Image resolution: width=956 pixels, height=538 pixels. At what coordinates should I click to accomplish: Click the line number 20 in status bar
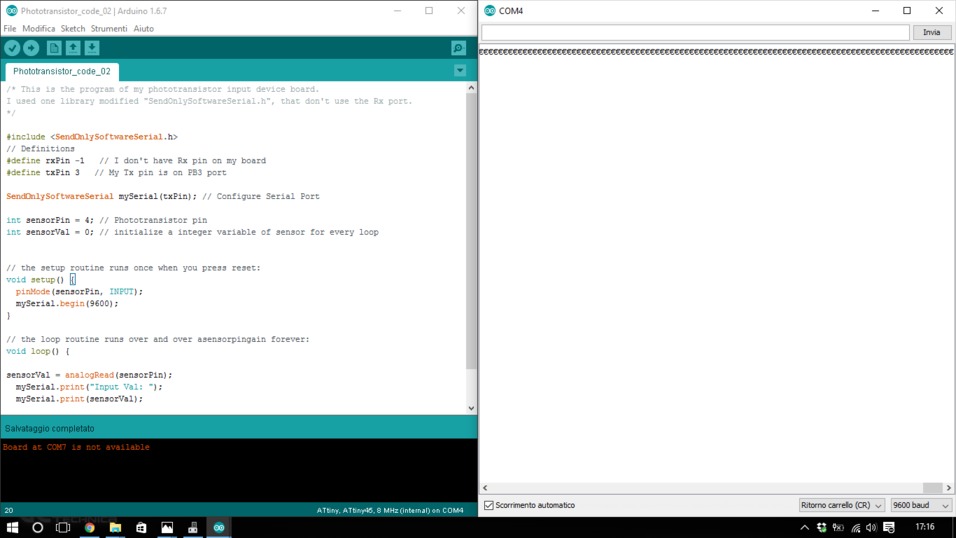coord(9,510)
